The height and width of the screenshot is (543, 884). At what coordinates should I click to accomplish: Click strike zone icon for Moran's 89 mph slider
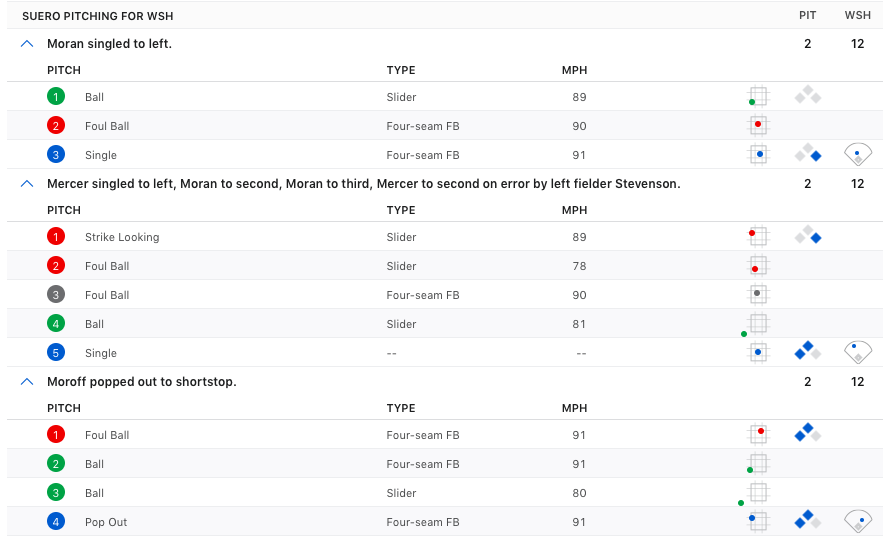tap(758, 96)
